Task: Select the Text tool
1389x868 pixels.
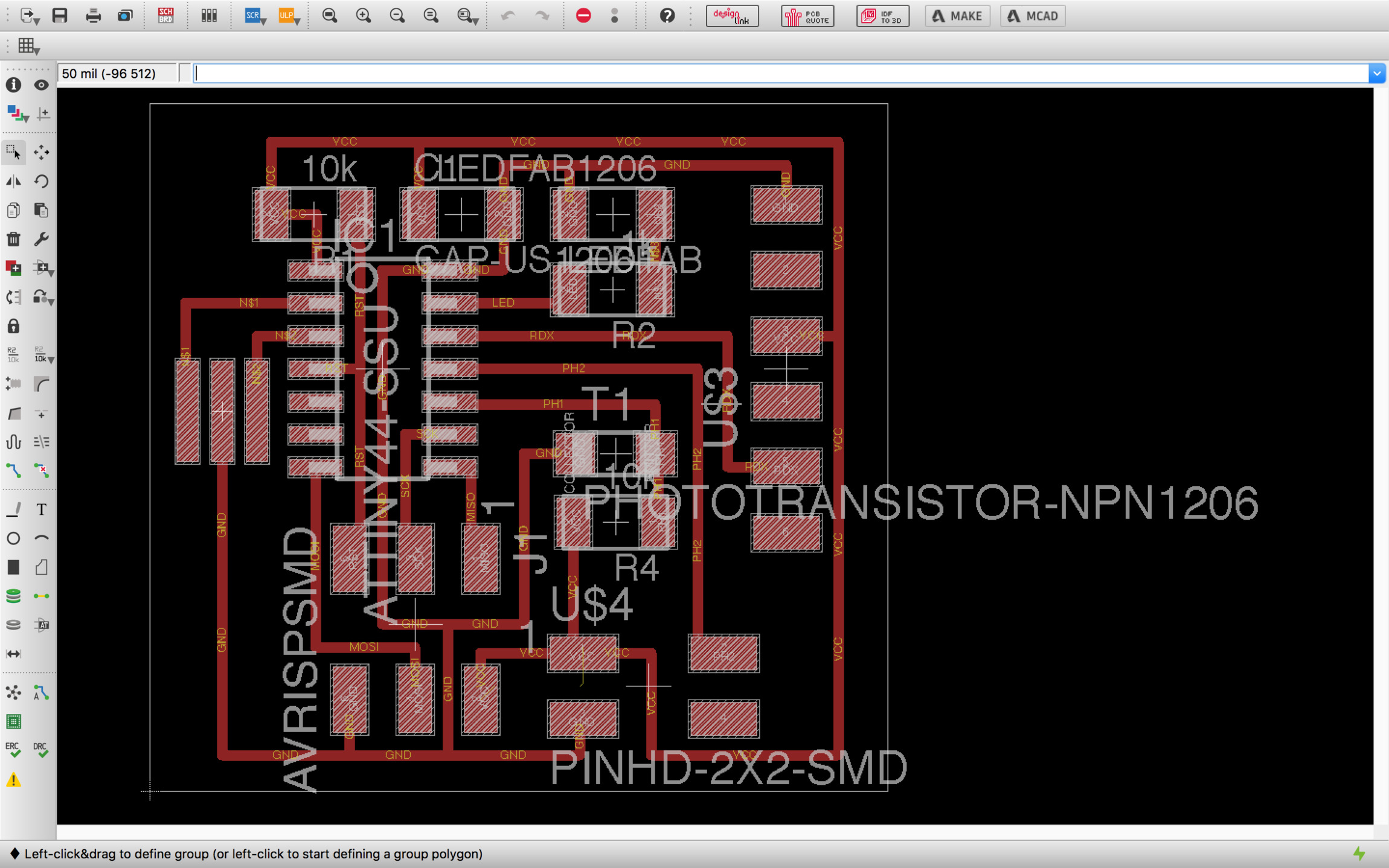Action: pos(42,509)
